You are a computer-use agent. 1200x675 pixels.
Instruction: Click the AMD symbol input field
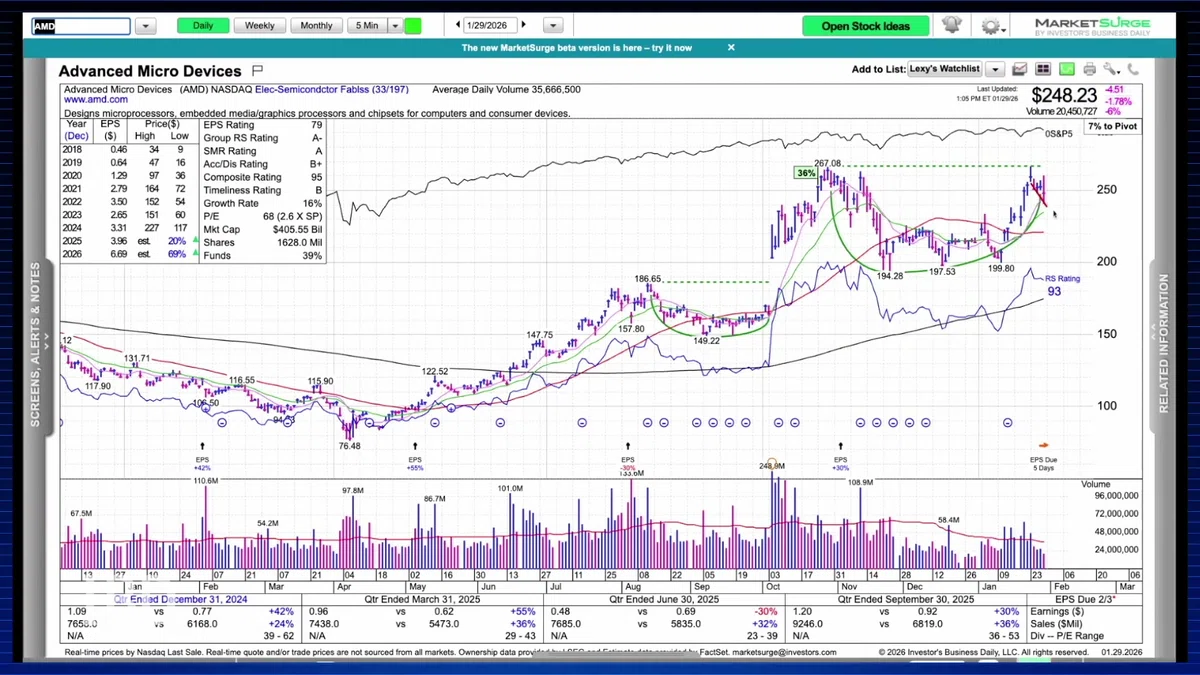coord(80,26)
